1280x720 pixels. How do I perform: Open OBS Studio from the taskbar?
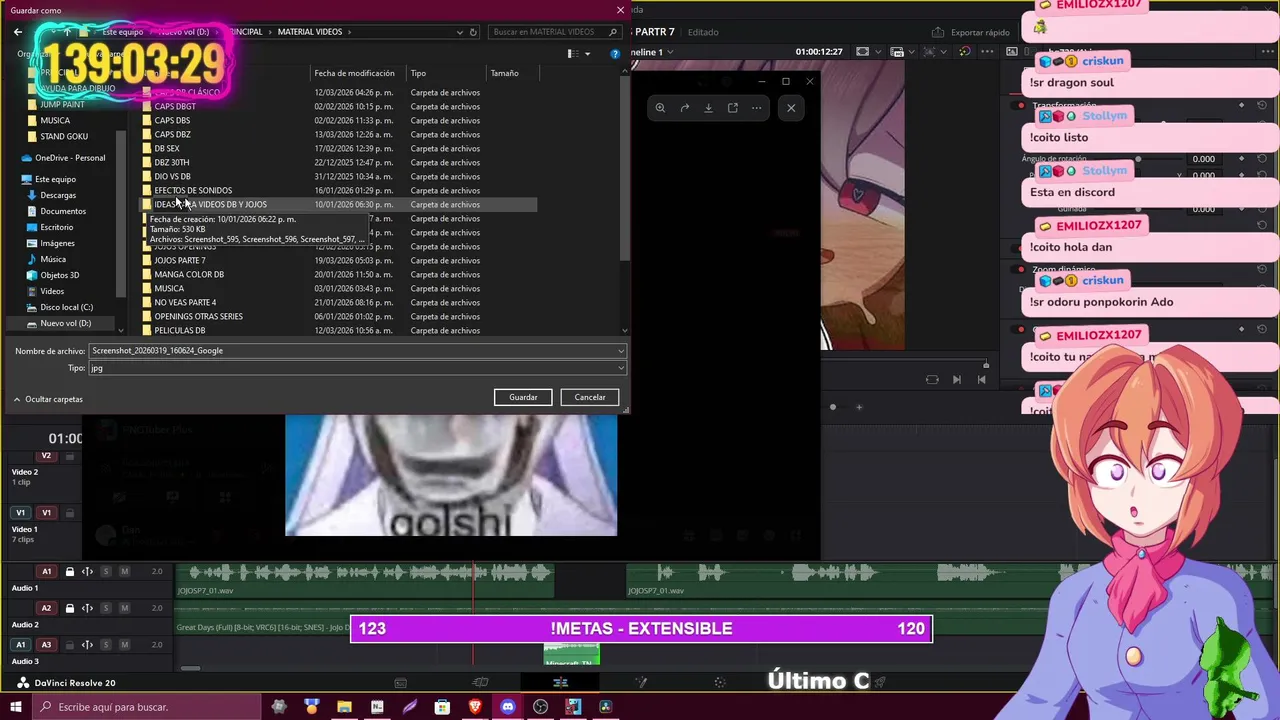pyautogui.click(x=540, y=707)
